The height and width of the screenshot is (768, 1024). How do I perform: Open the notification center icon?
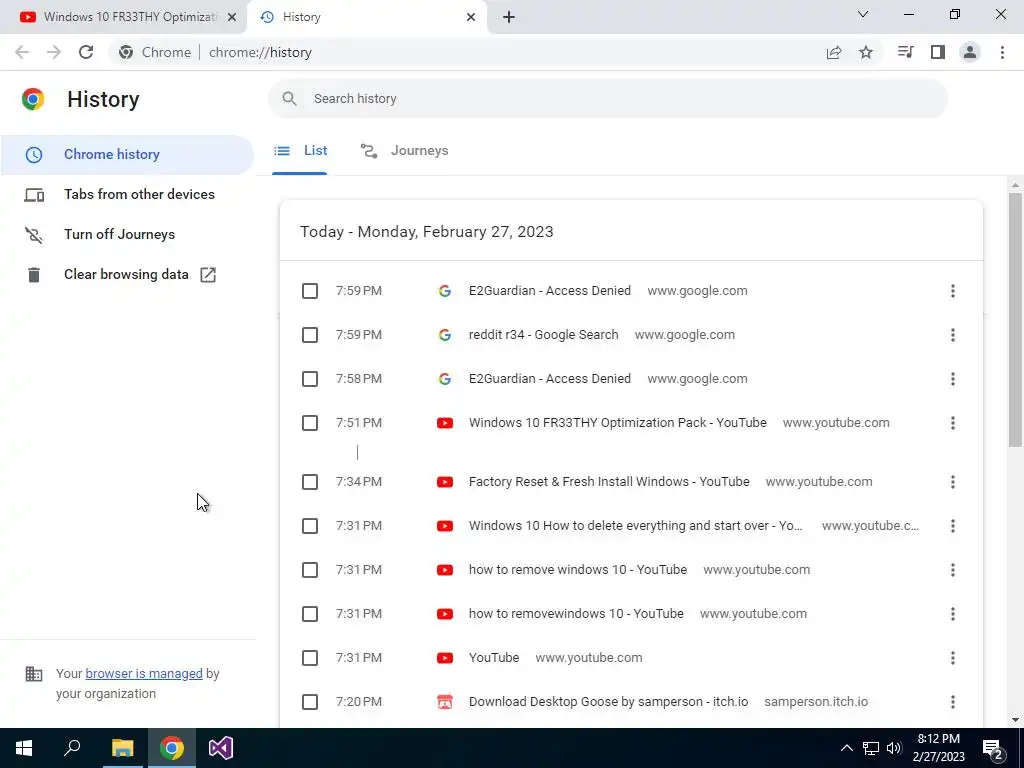point(993,748)
